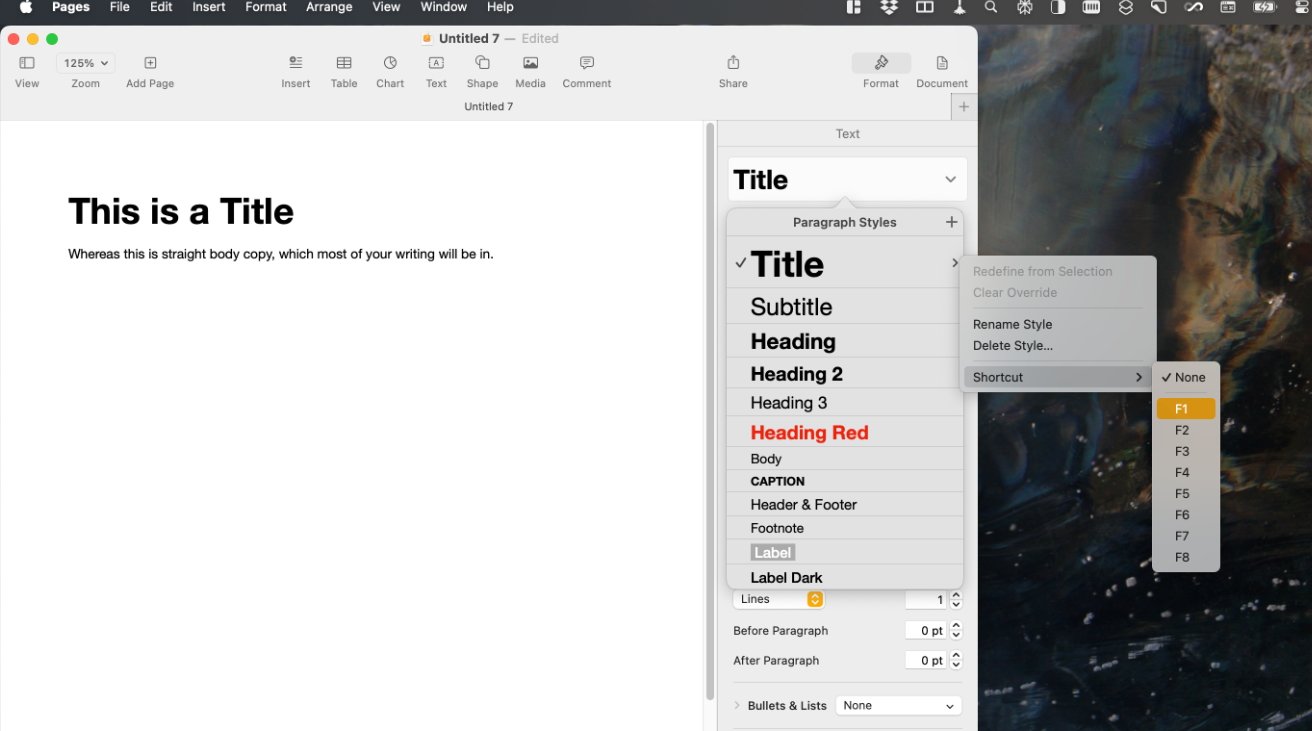Image resolution: width=1312 pixels, height=731 pixels.
Task: Open the Media toolbar icon
Action: click(530, 63)
